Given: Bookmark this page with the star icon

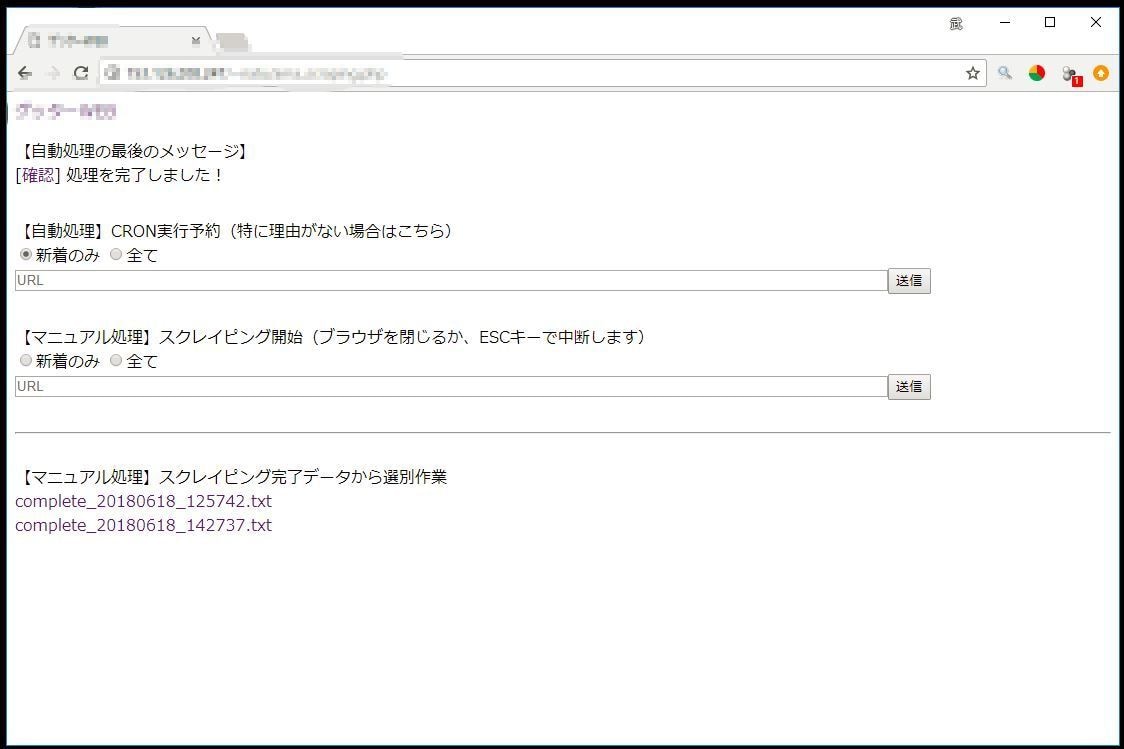Looking at the screenshot, I should (972, 73).
